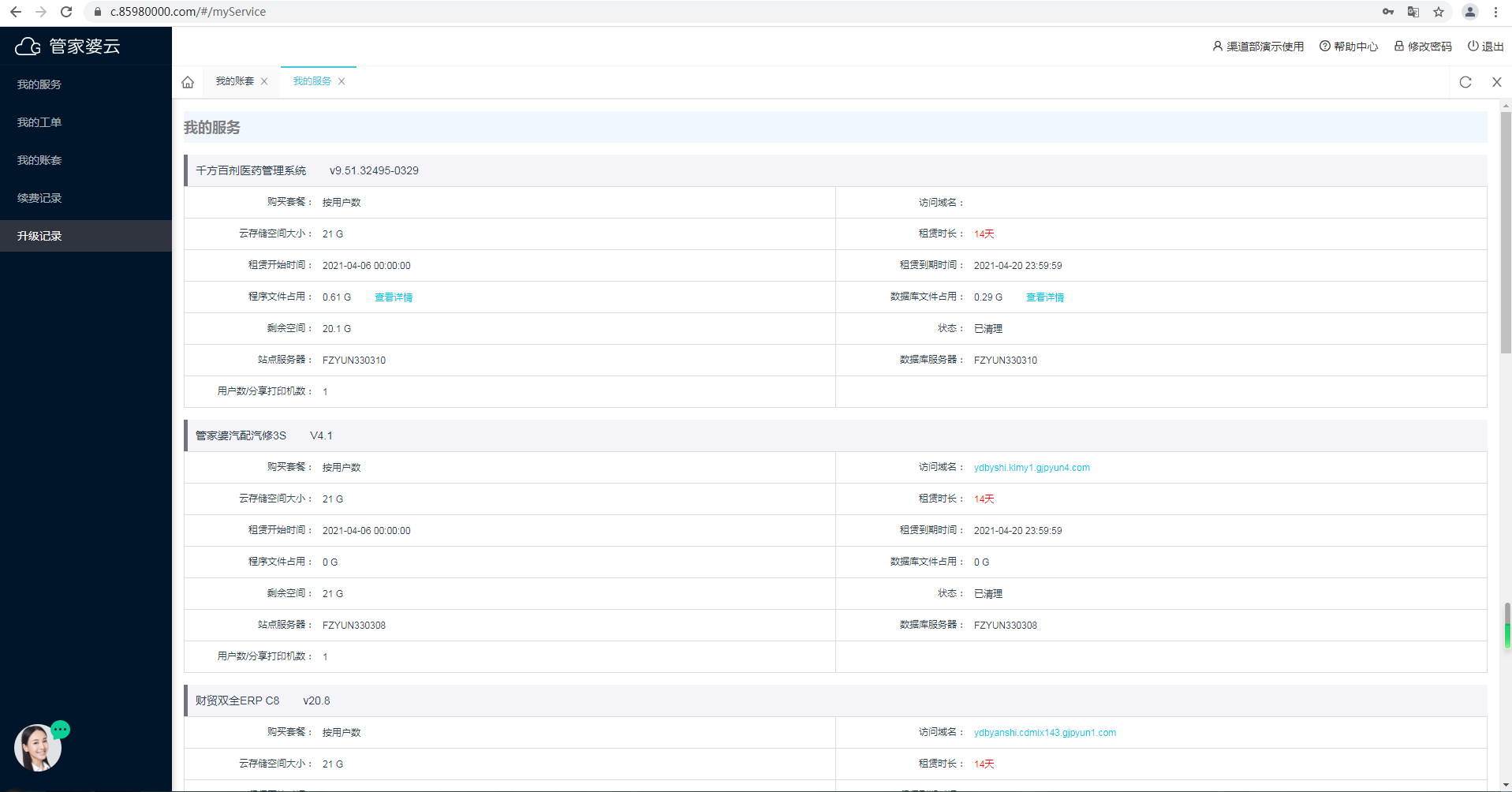Close the 我的服务 tab
1512x792 pixels.
[342, 81]
